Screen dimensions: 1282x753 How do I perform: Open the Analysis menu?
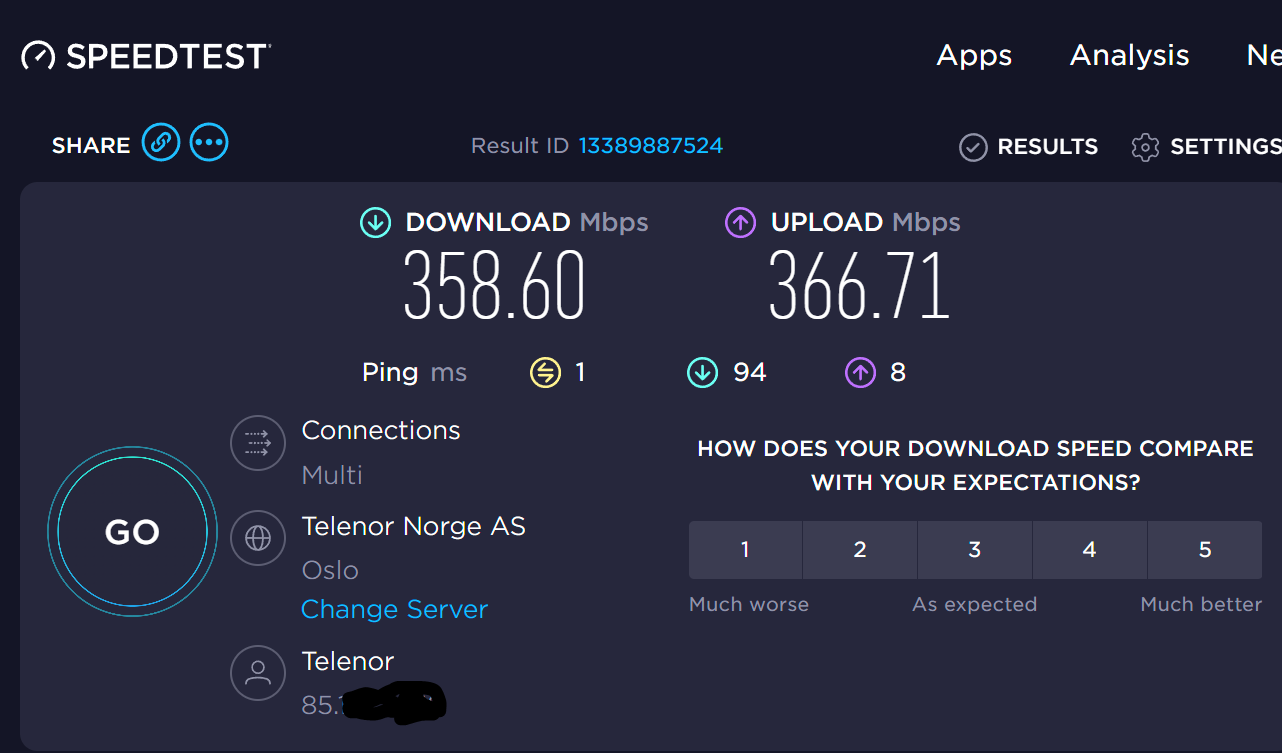click(x=1130, y=56)
